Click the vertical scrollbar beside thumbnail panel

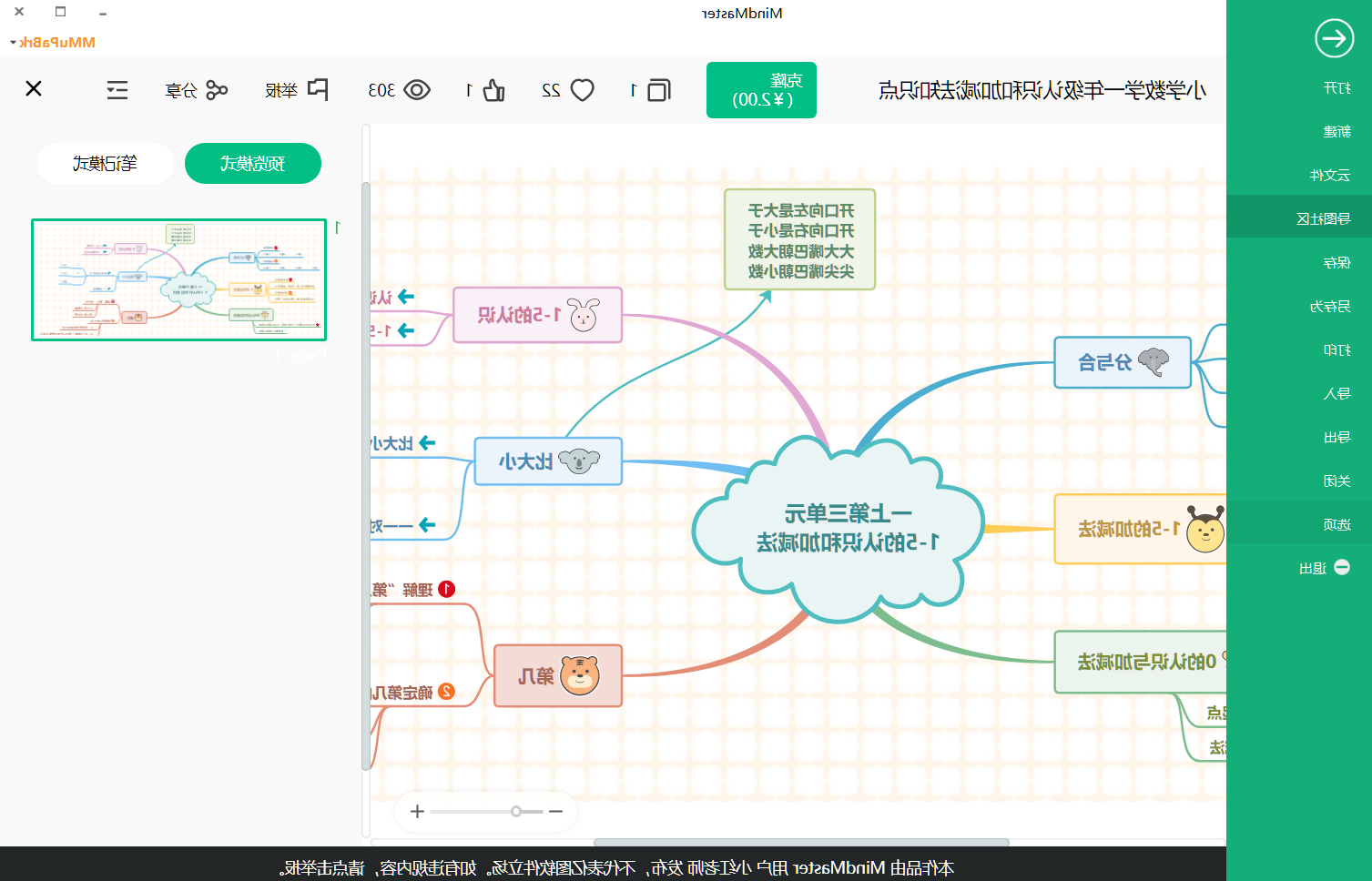click(366, 475)
